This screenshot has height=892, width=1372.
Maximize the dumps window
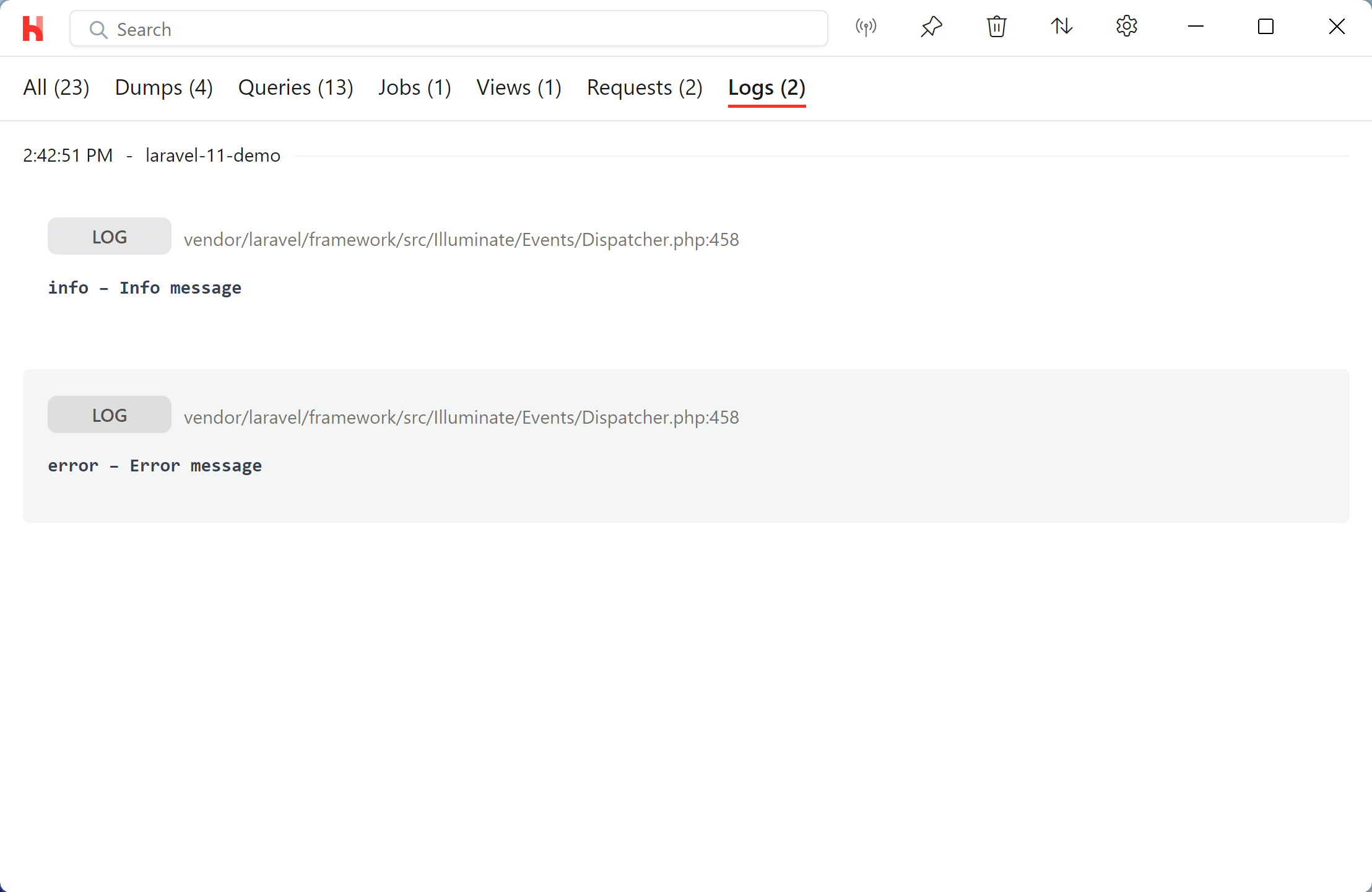point(1266,27)
